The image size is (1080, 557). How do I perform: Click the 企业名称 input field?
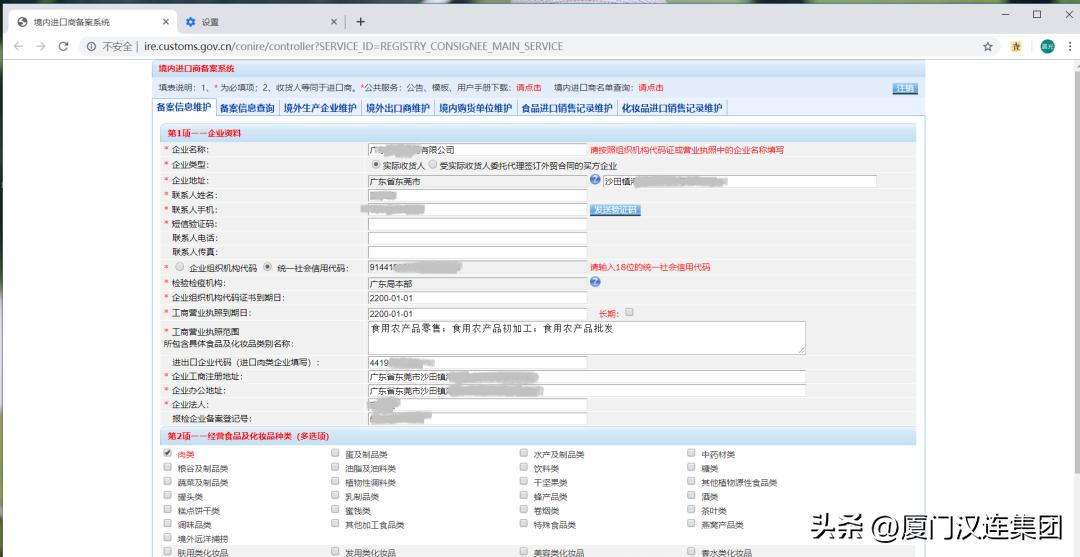tap(477, 149)
